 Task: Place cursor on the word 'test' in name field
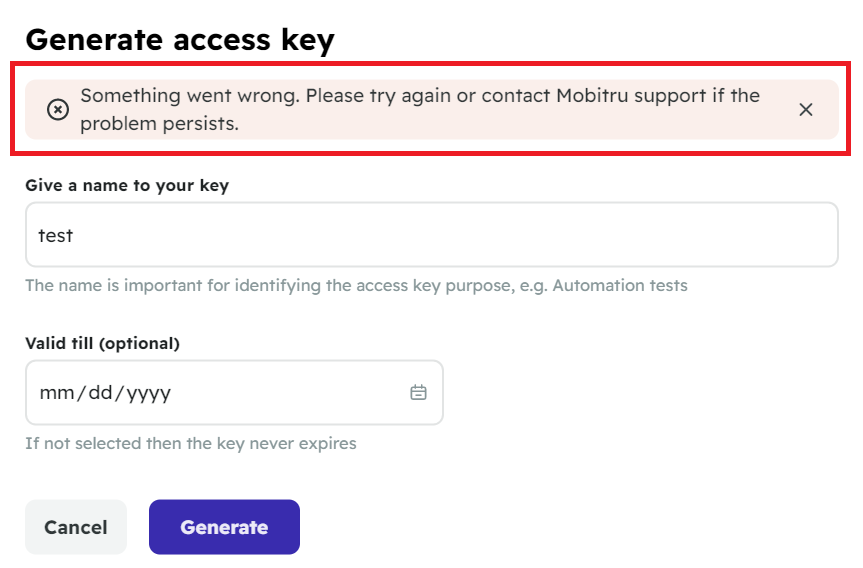click(x=56, y=236)
